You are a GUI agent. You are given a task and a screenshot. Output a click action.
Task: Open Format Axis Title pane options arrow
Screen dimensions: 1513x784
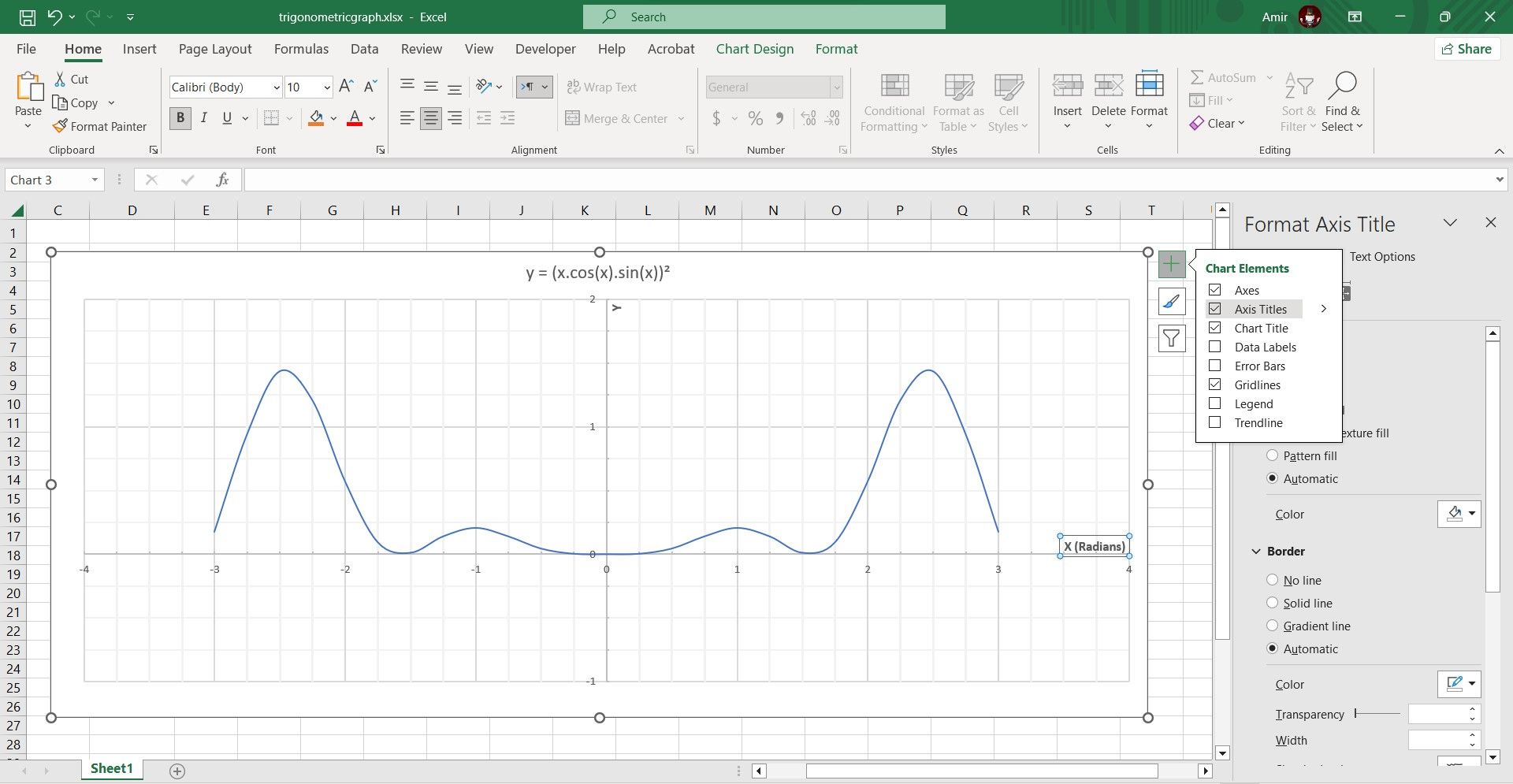tap(1450, 223)
